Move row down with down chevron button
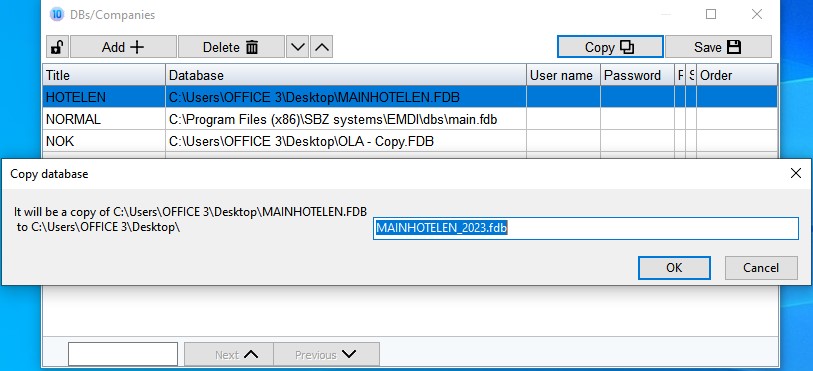 tap(297, 47)
